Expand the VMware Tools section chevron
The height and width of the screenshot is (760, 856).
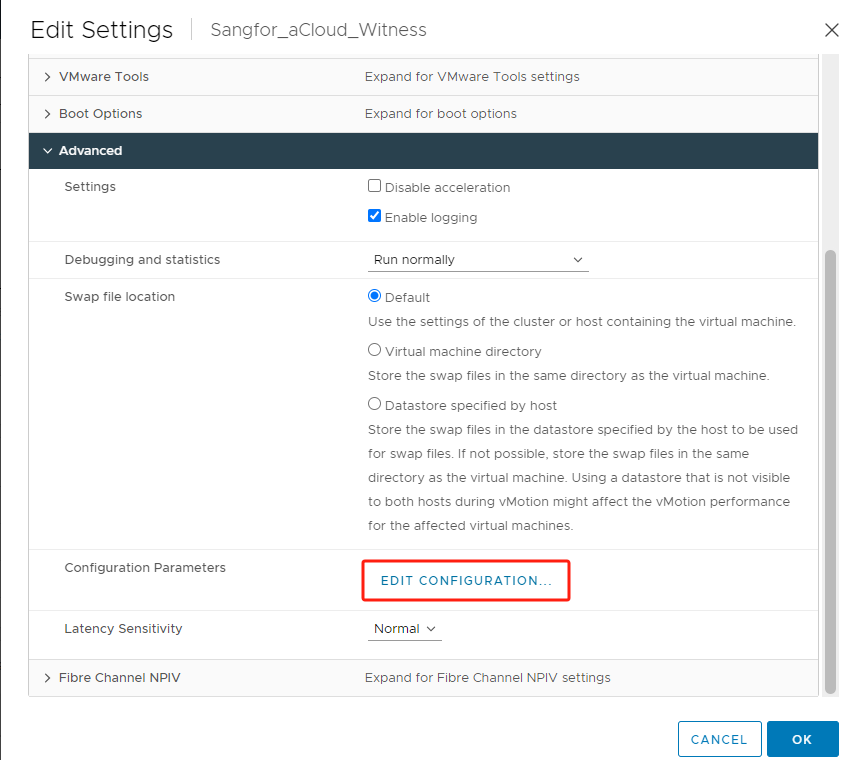point(47,77)
